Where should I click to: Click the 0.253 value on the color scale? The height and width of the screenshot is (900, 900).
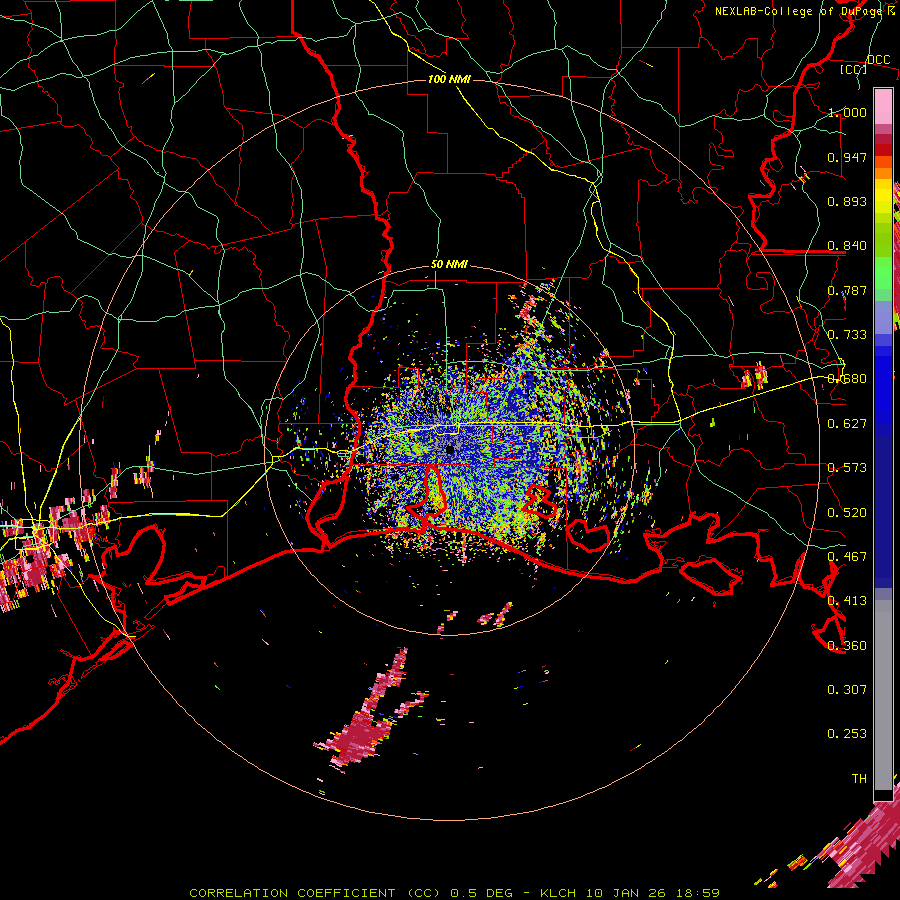tap(847, 734)
